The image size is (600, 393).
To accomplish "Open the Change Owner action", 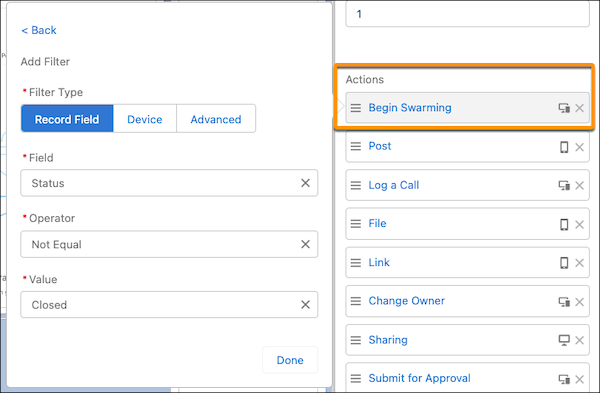I will (406, 301).
